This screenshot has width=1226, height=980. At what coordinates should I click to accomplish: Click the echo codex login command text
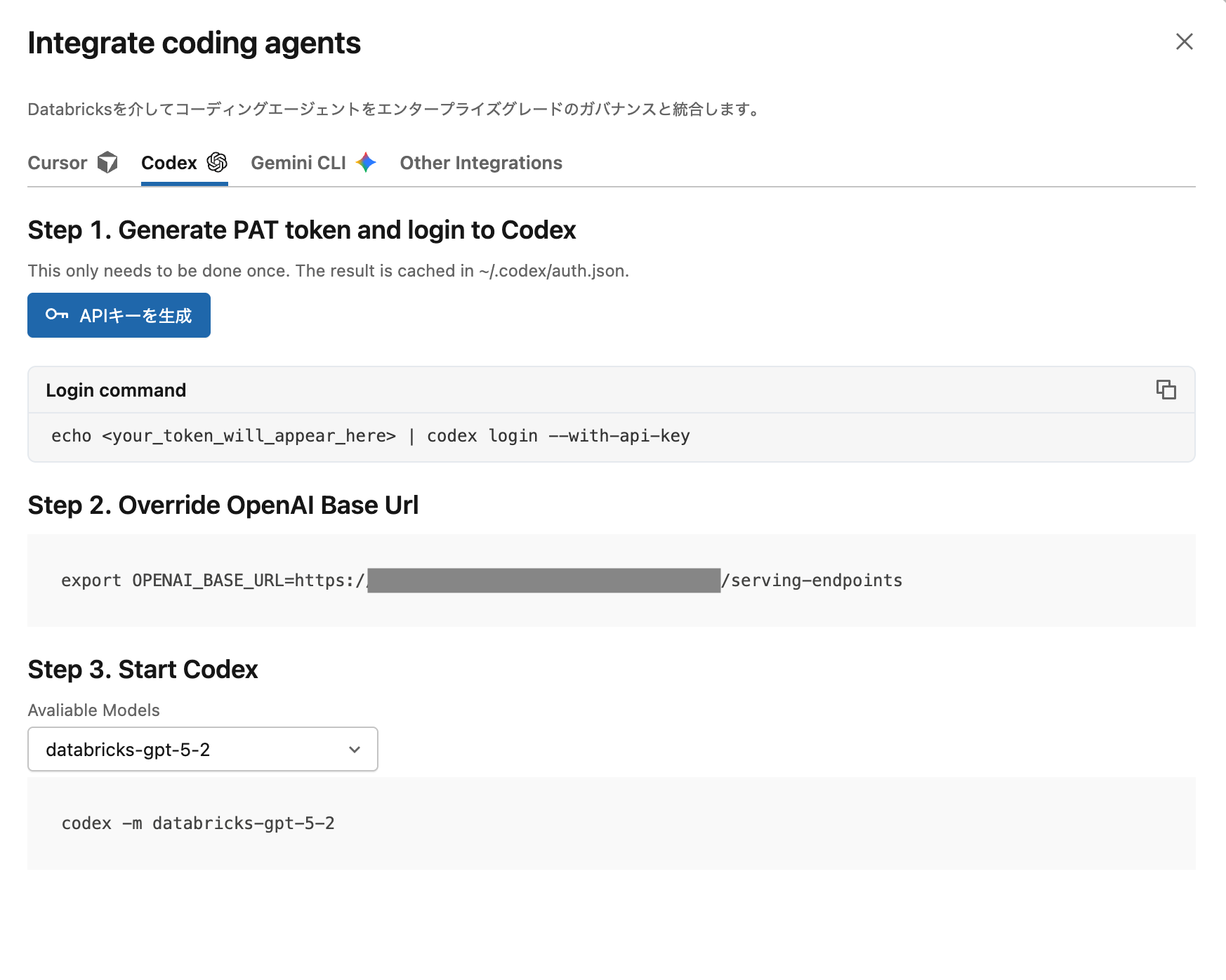click(371, 436)
